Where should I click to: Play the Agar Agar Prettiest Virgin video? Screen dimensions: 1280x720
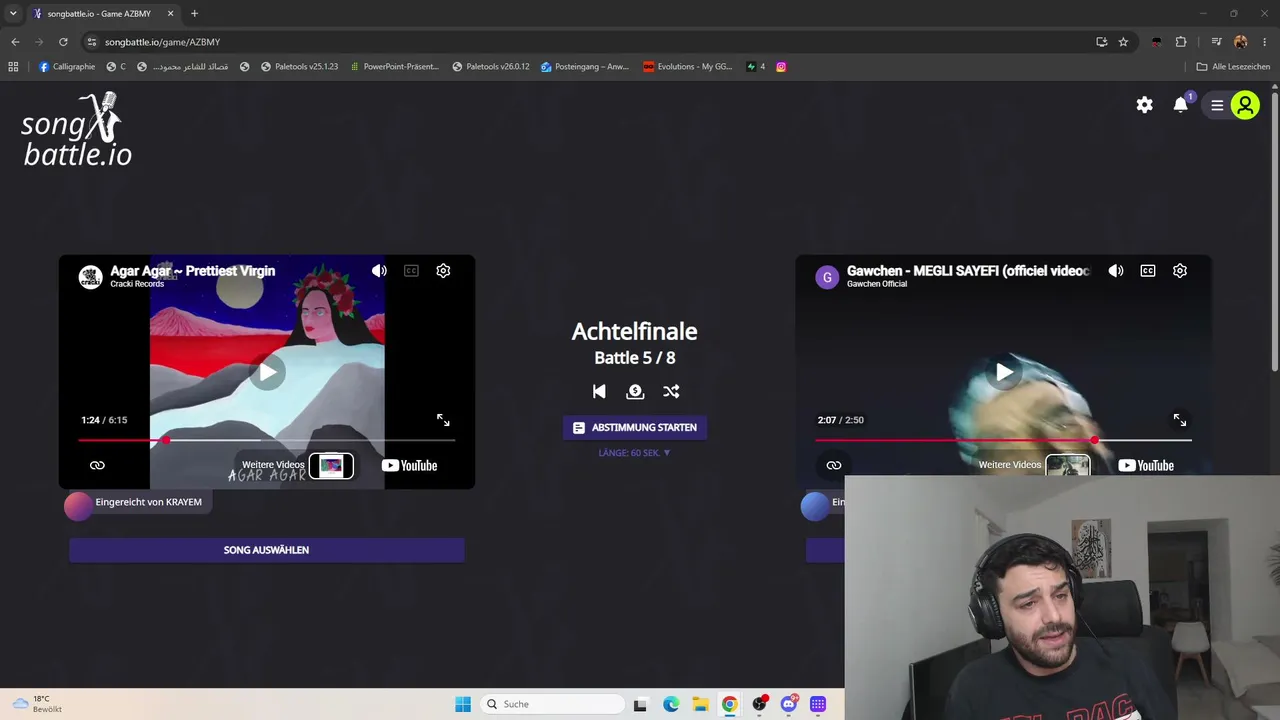click(267, 373)
